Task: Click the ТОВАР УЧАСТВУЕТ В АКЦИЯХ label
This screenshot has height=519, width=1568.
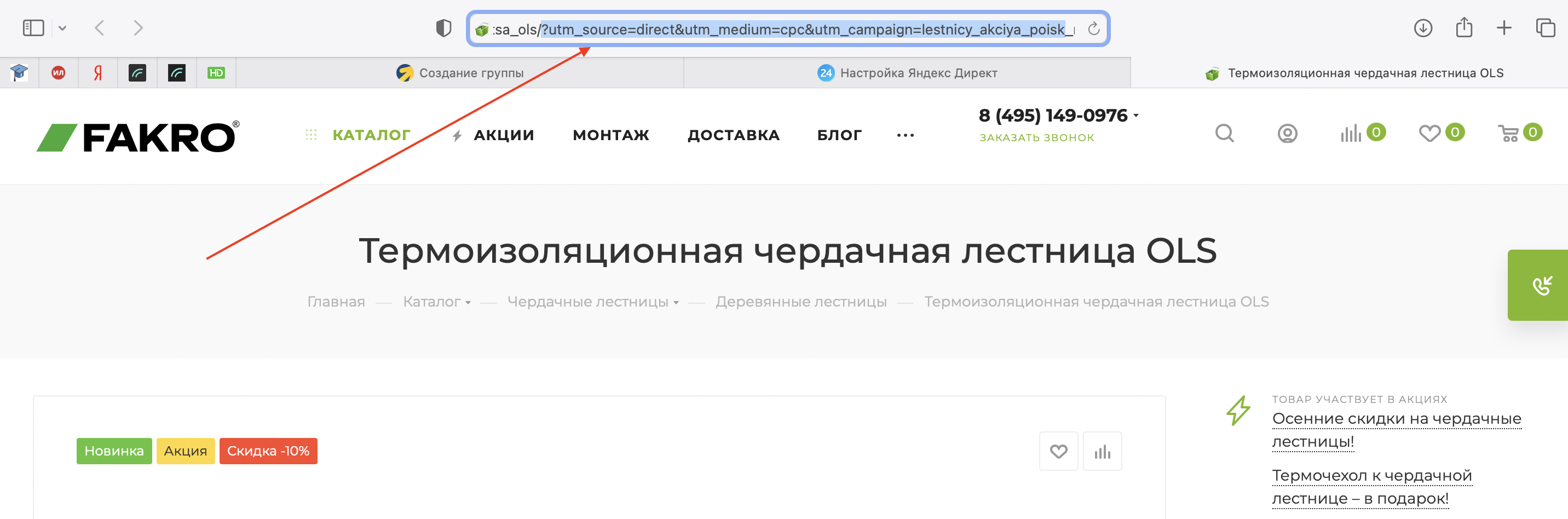Action: 1360,400
